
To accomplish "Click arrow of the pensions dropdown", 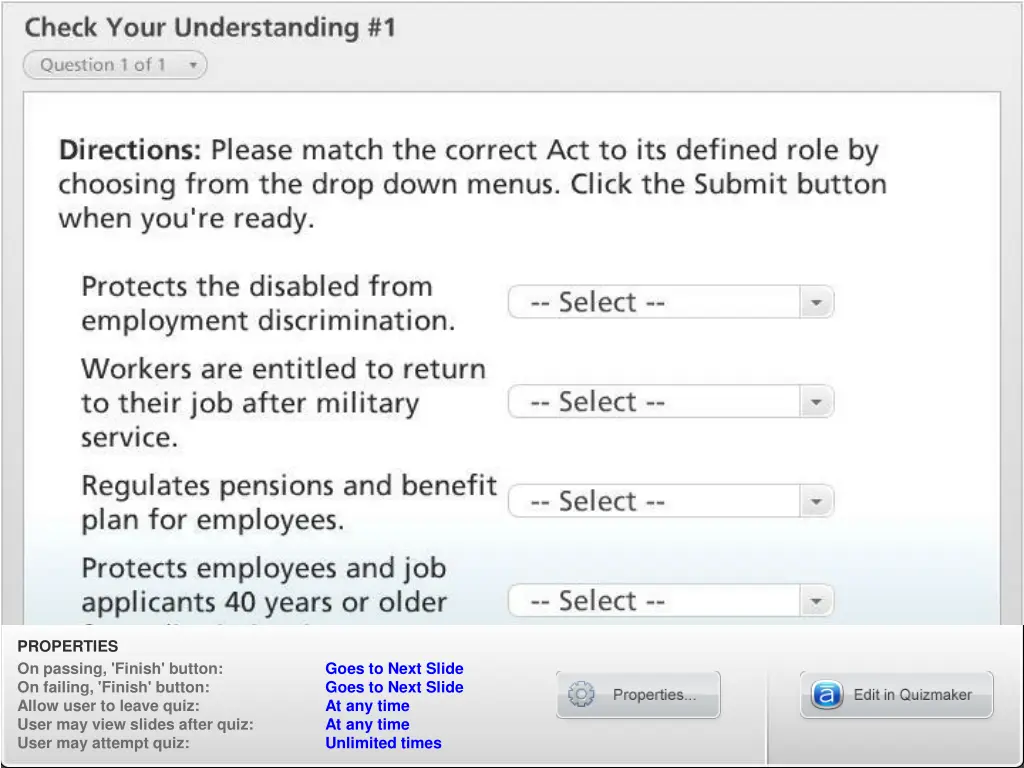I will (816, 502).
